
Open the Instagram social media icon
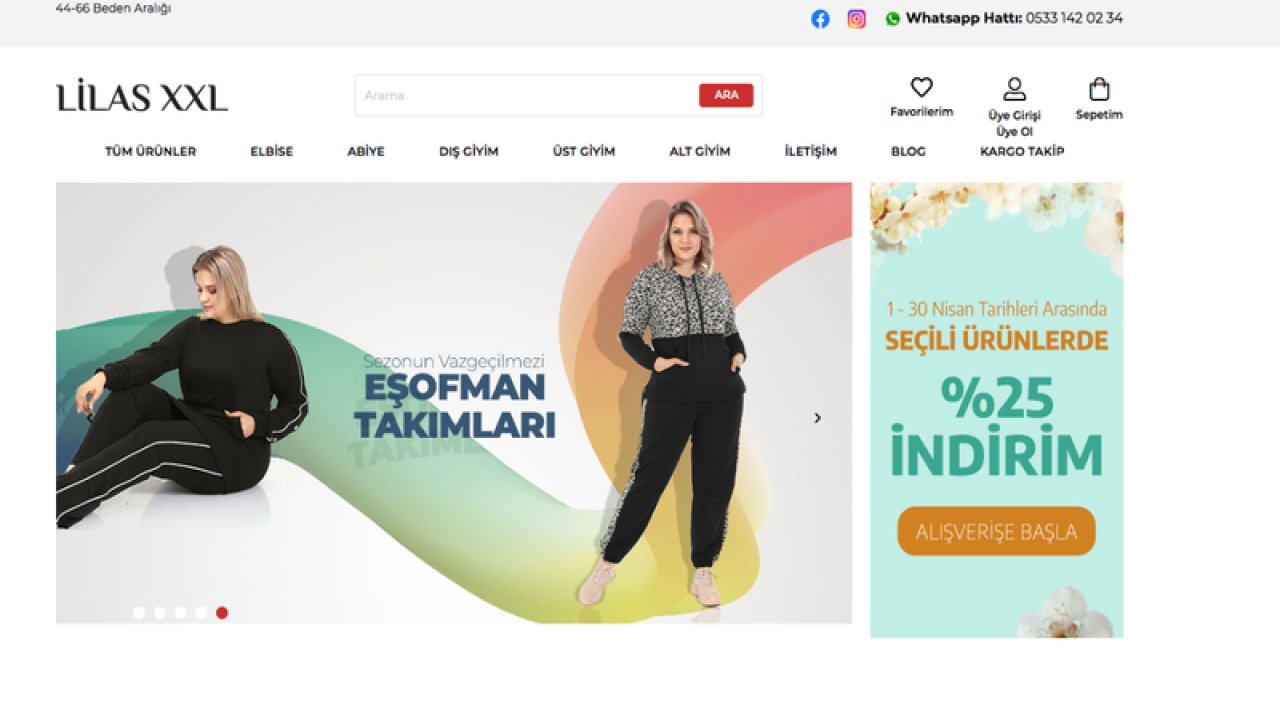click(x=856, y=18)
